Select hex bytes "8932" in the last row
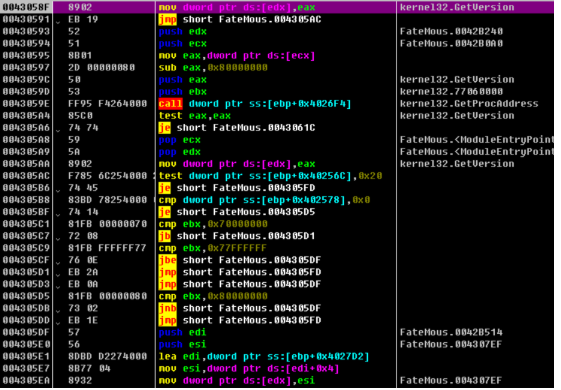The width and height of the screenshot is (561, 390). (x=80, y=381)
